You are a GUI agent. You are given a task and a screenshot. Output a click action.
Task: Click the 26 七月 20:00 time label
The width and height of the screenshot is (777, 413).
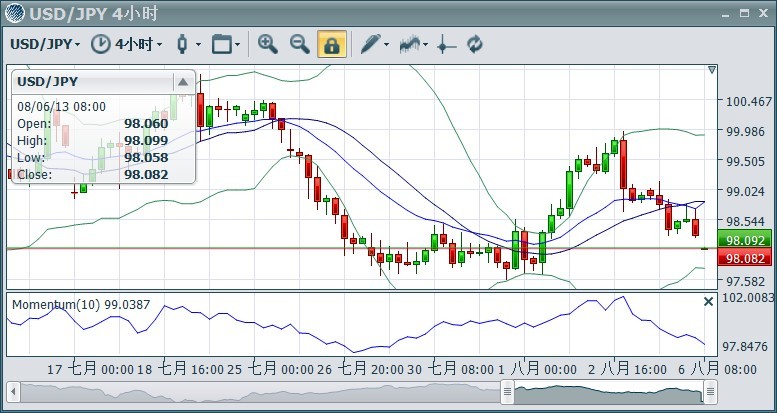point(360,369)
